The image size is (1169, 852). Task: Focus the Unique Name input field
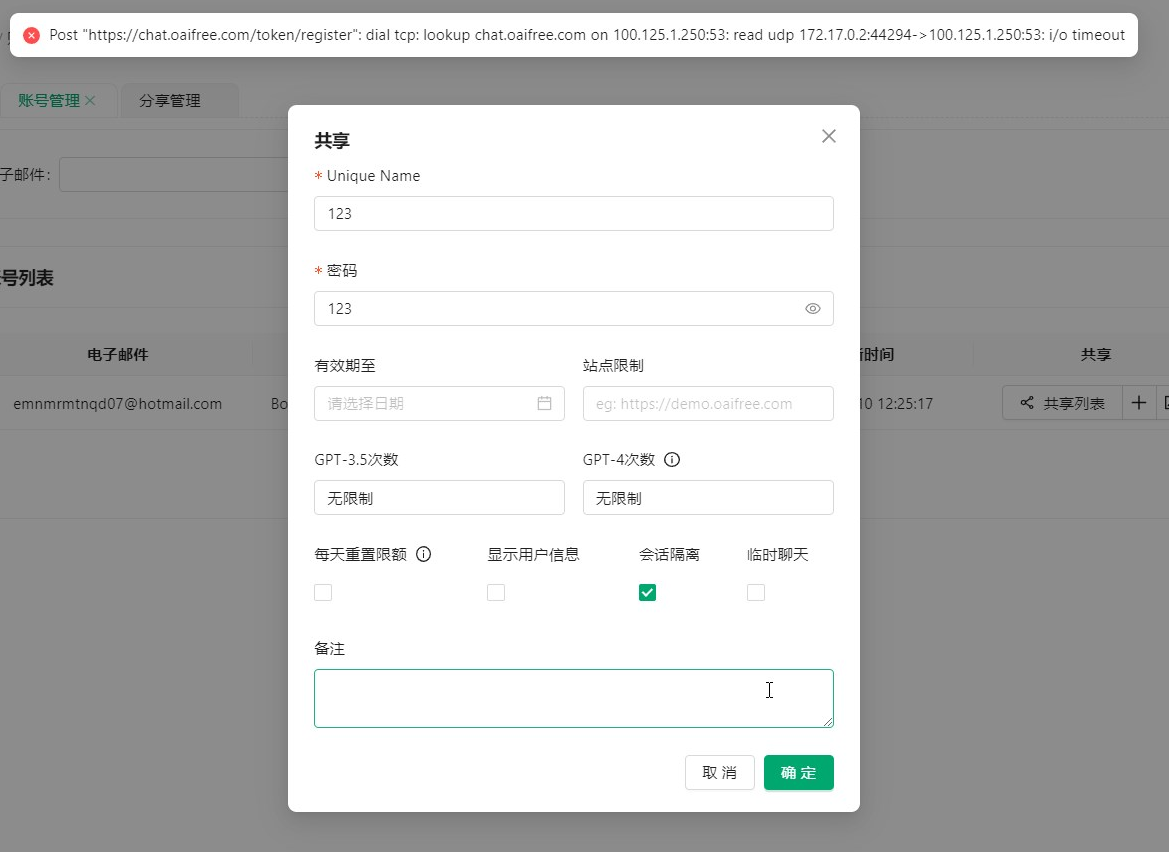pyautogui.click(x=573, y=214)
